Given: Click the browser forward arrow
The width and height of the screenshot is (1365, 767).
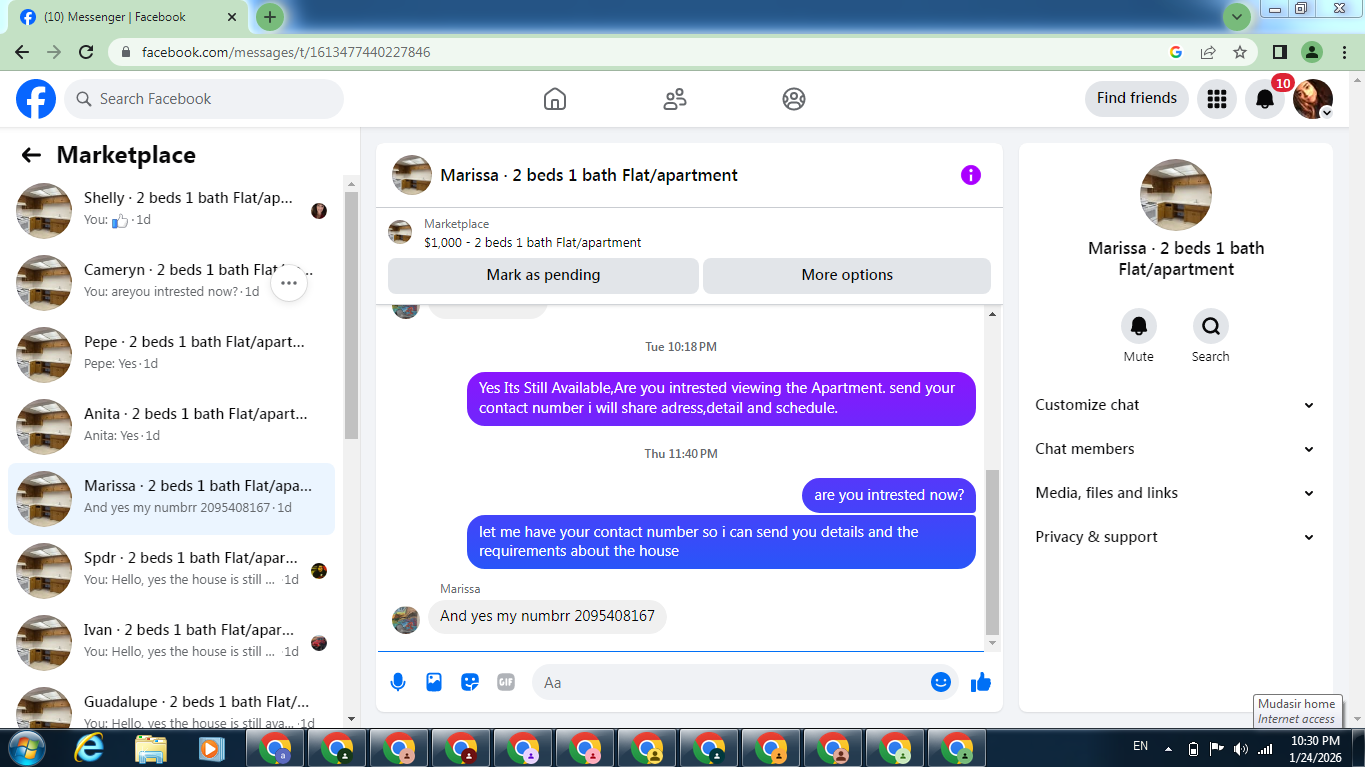Looking at the screenshot, I should tap(54, 52).
